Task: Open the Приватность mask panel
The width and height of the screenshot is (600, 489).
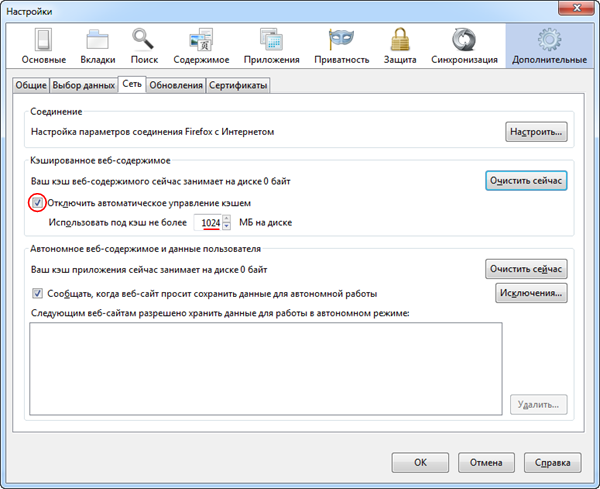Action: [341, 46]
